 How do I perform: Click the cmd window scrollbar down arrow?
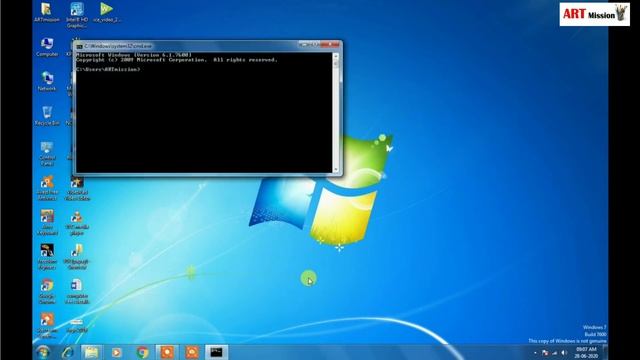pyautogui.click(x=336, y=169)
